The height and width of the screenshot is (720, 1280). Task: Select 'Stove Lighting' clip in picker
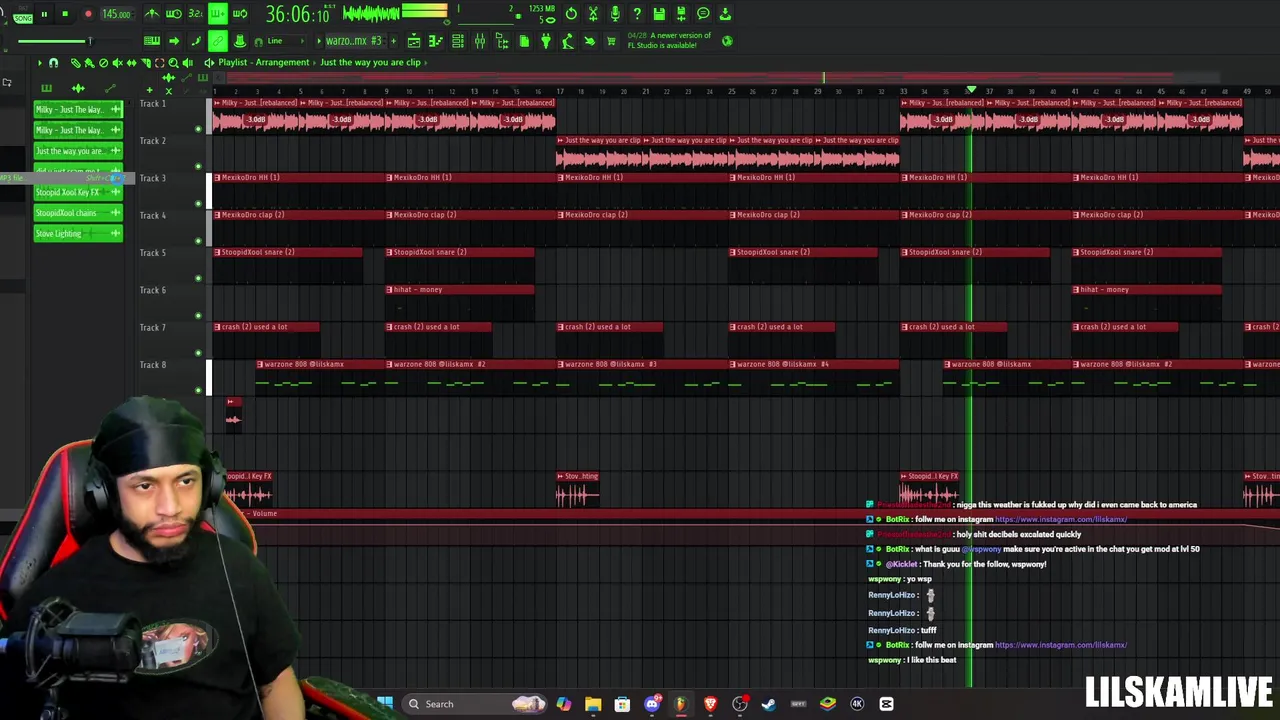click(x=78, y=234)
